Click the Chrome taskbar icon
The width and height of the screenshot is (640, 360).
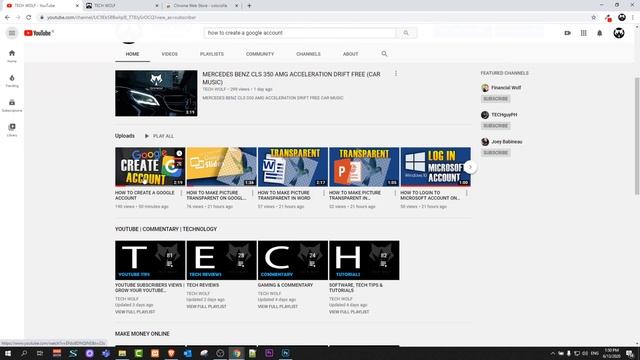(x=236, y=353)
